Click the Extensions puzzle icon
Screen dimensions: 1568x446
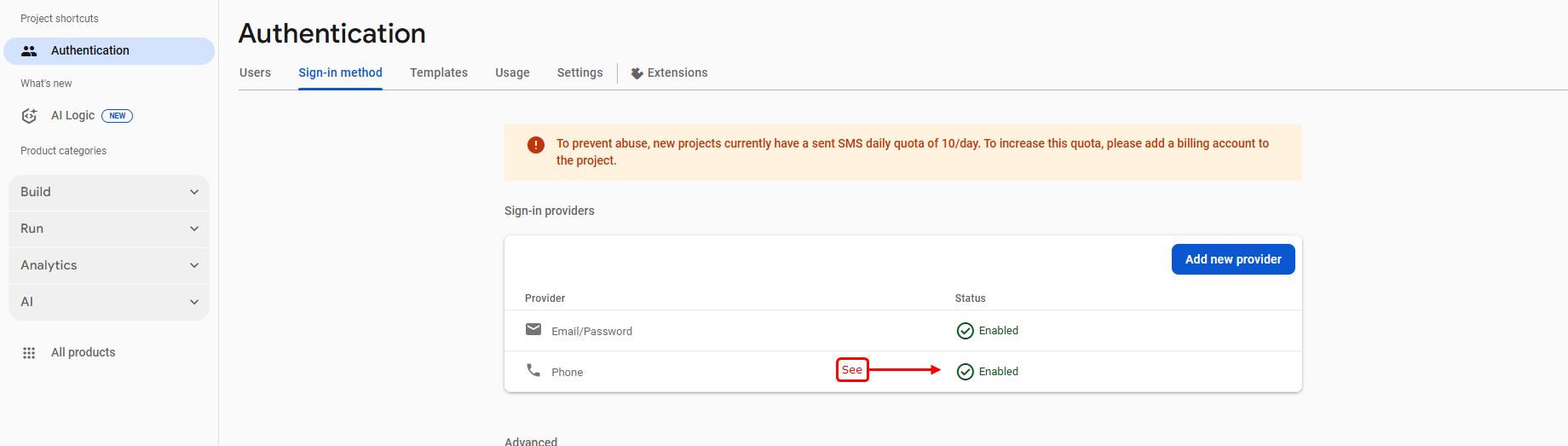click(637, 73)
